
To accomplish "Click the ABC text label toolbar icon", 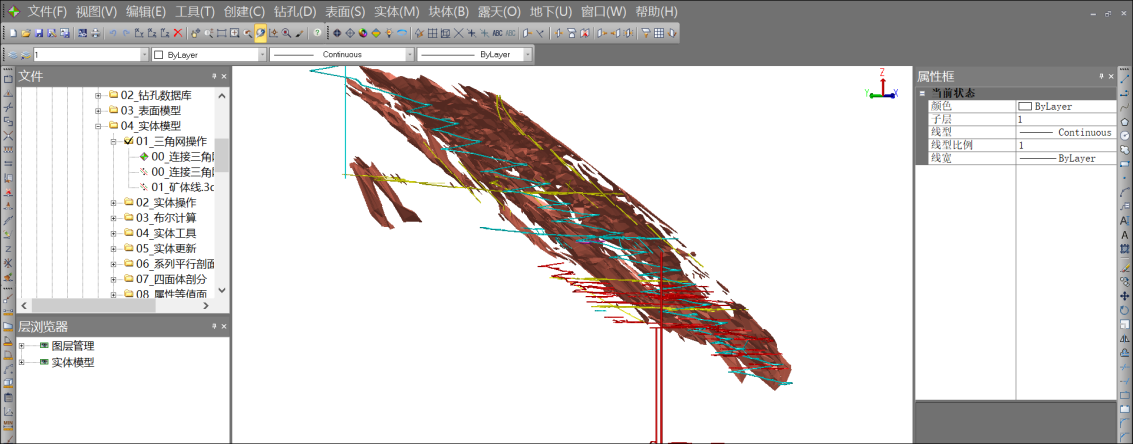I will [497, 33].
